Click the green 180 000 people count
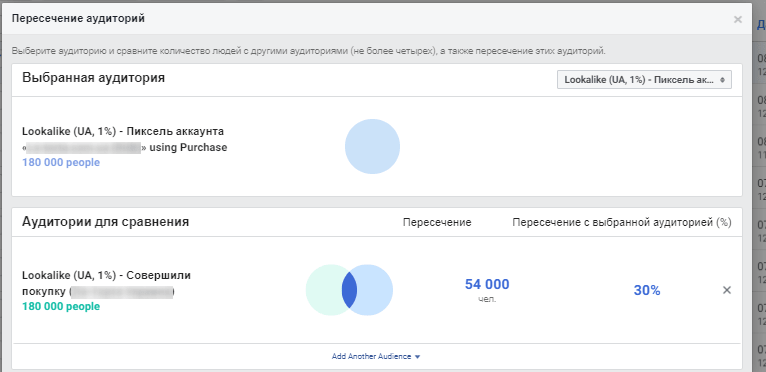766x372 pixels. (x=61, y=306)
